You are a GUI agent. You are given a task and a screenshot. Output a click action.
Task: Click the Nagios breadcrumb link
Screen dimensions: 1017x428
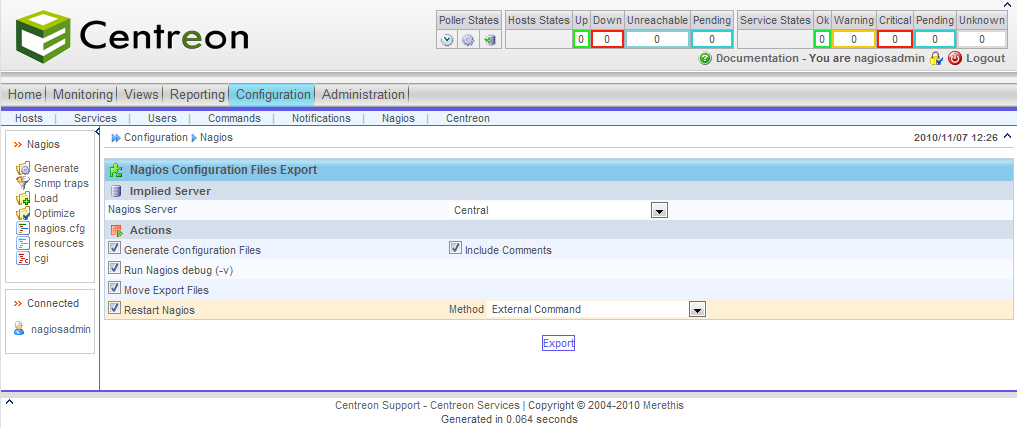point(216,138)
